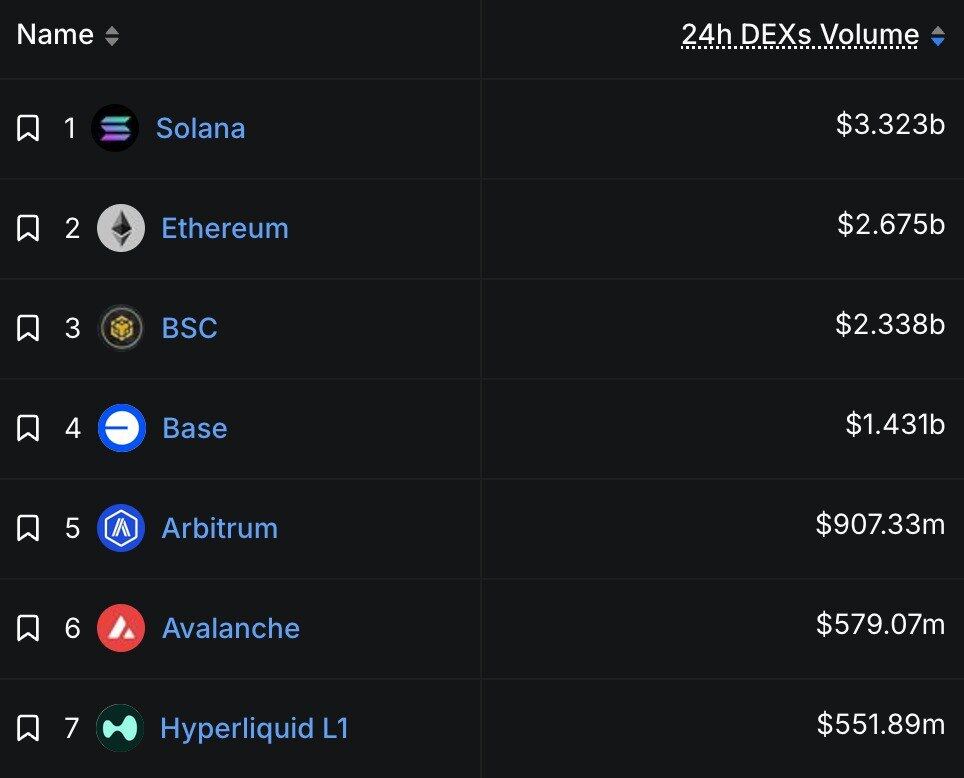Toggle bookmark for BSC
The height and width of the screenshot is (778, 964).
28,328
